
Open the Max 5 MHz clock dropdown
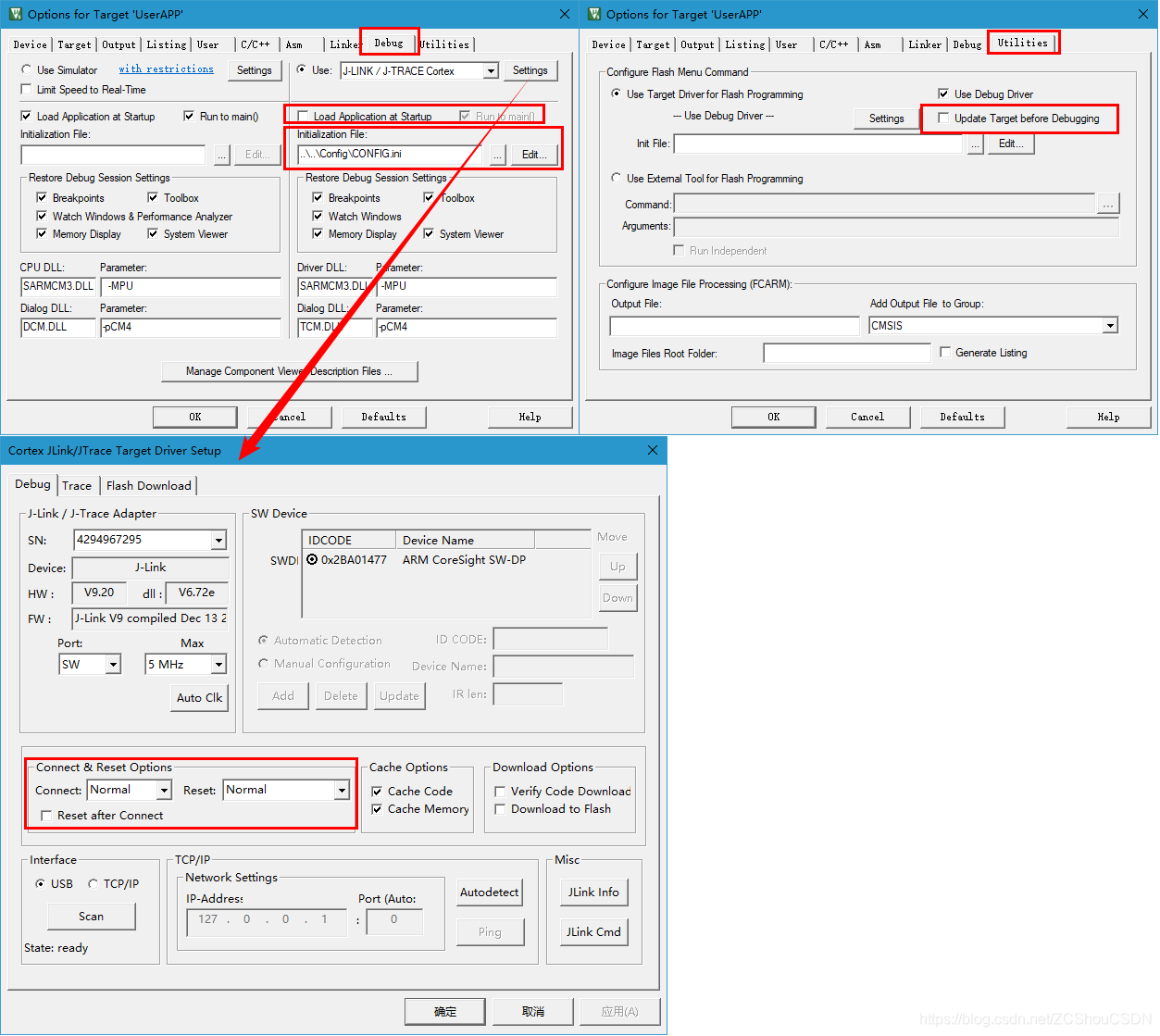click(218, 665)
